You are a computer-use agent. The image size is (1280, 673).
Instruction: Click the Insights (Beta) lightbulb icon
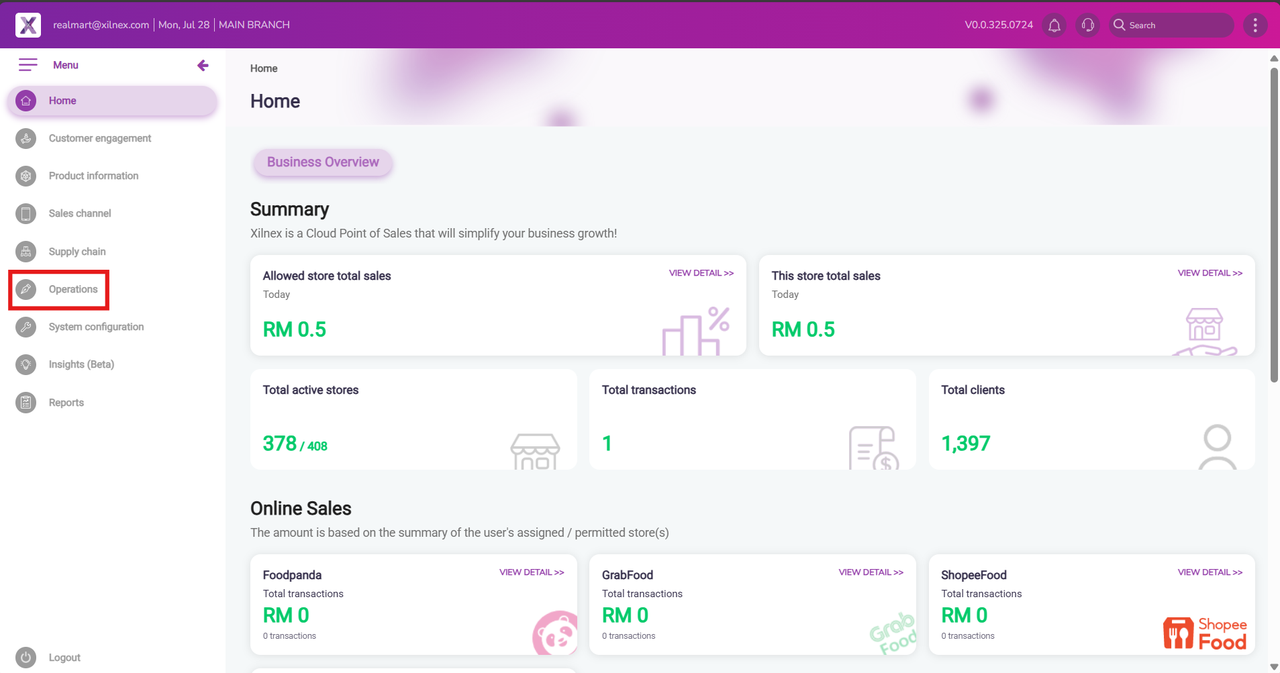[26, 364]
